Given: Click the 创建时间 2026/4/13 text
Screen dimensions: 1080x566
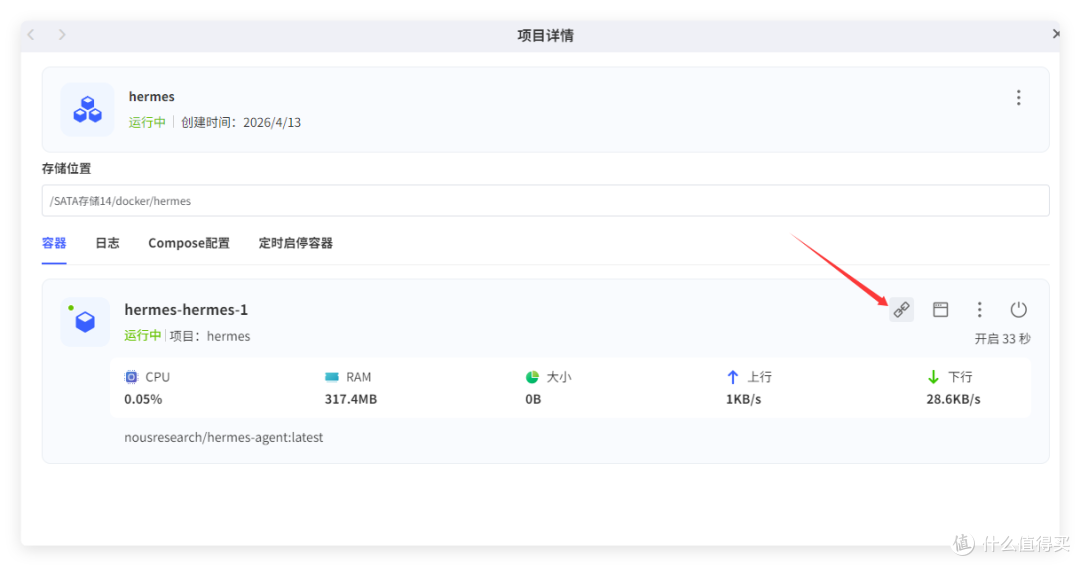Looking at the screenshot, I should [241, 123].
